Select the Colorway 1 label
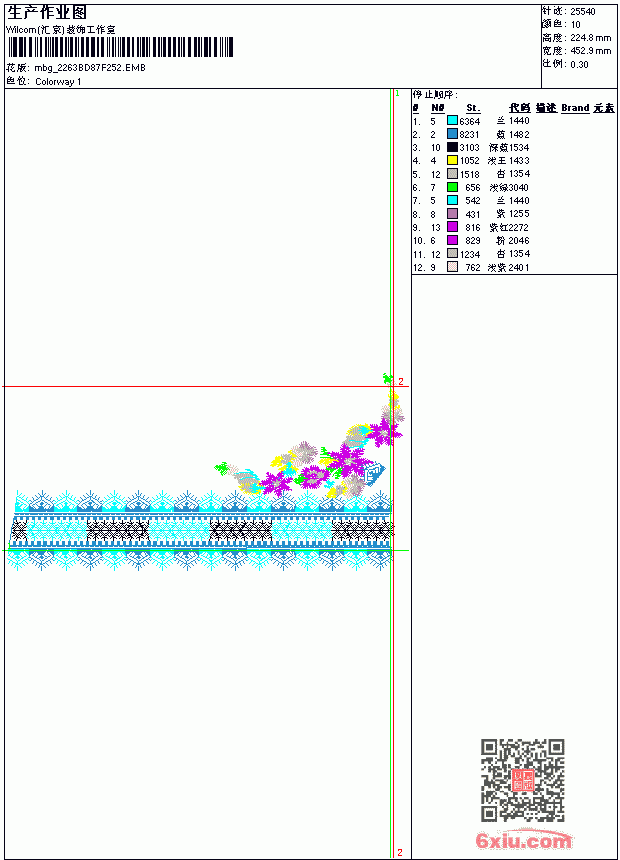Screen dimensions: 620x860 coord(58,82)
